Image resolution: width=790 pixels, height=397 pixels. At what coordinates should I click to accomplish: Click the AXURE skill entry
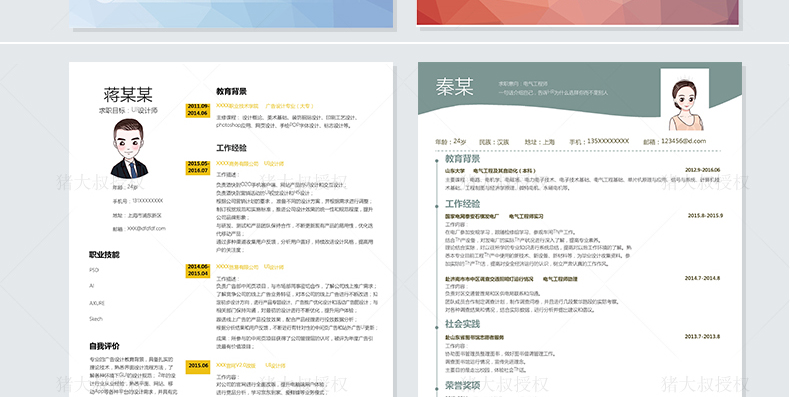[97, 303]
